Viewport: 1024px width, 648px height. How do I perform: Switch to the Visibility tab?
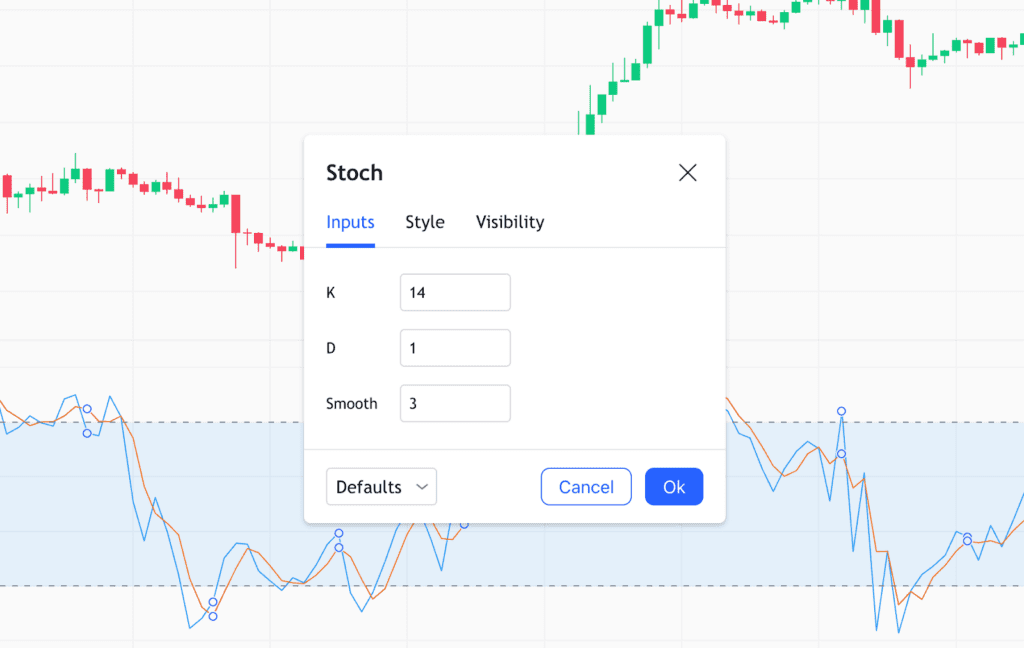(510, 222)
